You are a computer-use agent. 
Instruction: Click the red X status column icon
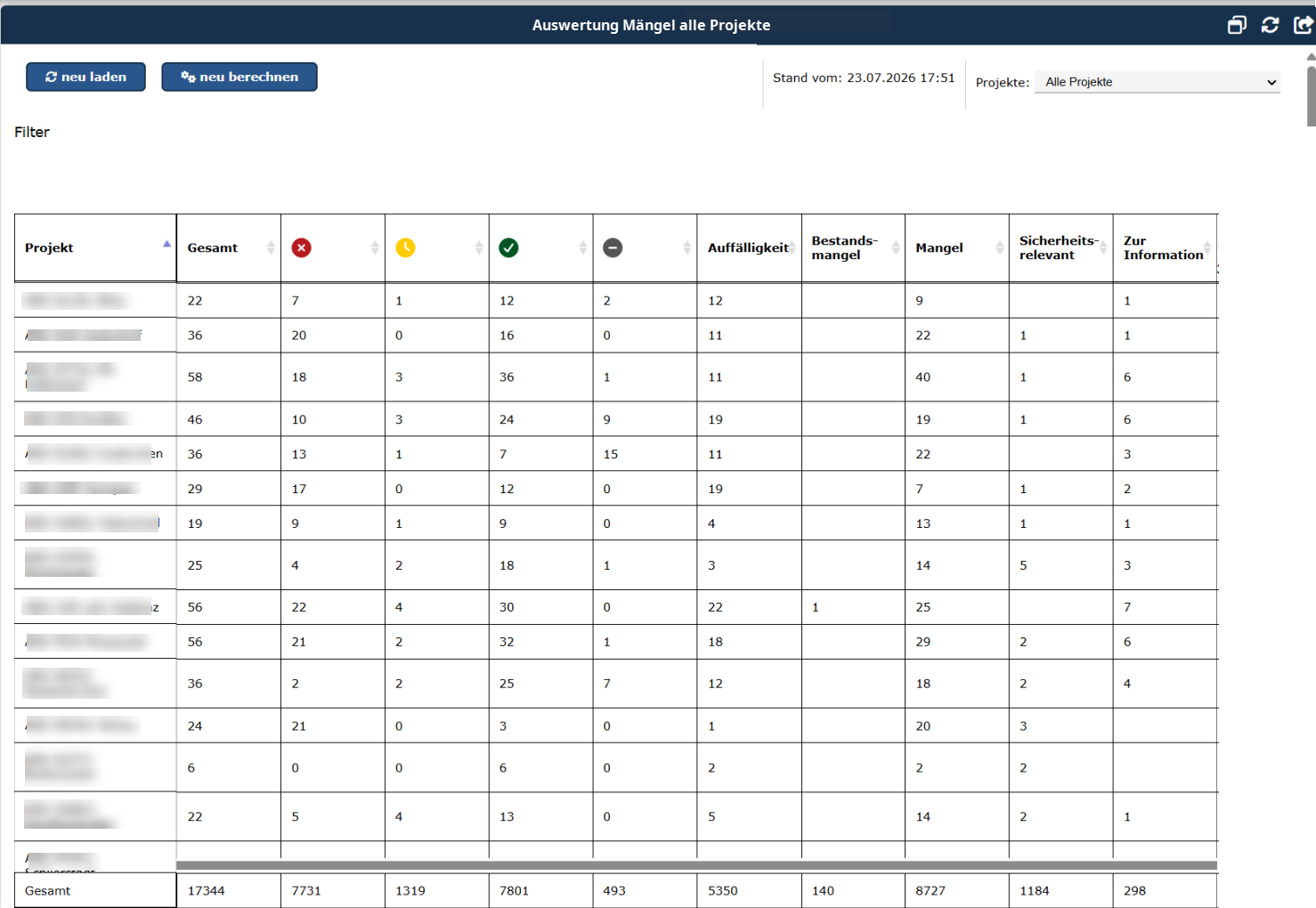click(302, 247)
